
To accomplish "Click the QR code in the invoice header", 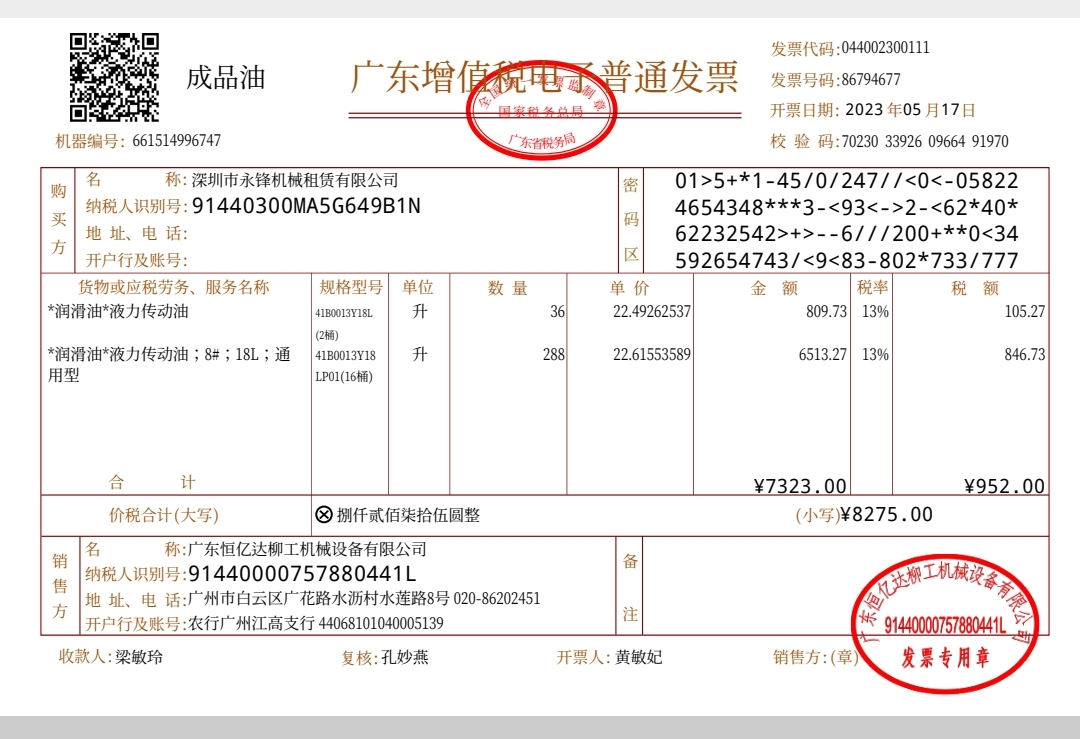I will [x=114, y=77].
